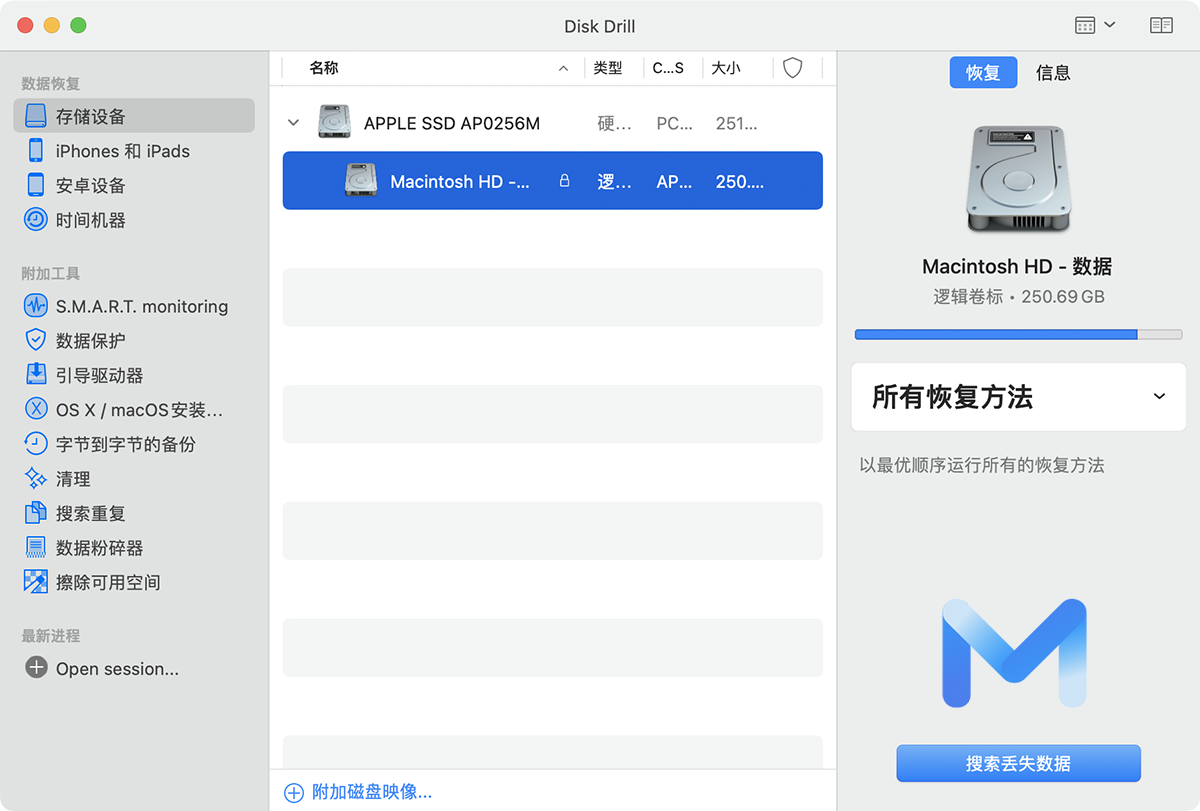Select 数据保护 shield icon in sidebar
Viewport: 1200px width, 811px height.
(x=37, y=340)
